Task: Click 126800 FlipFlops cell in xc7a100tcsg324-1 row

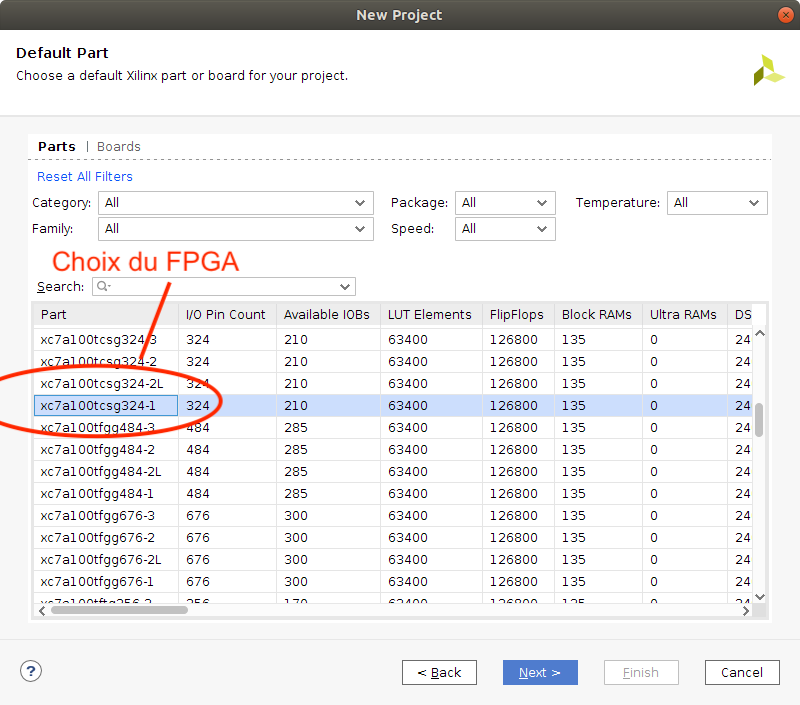Action: [518, 406]
